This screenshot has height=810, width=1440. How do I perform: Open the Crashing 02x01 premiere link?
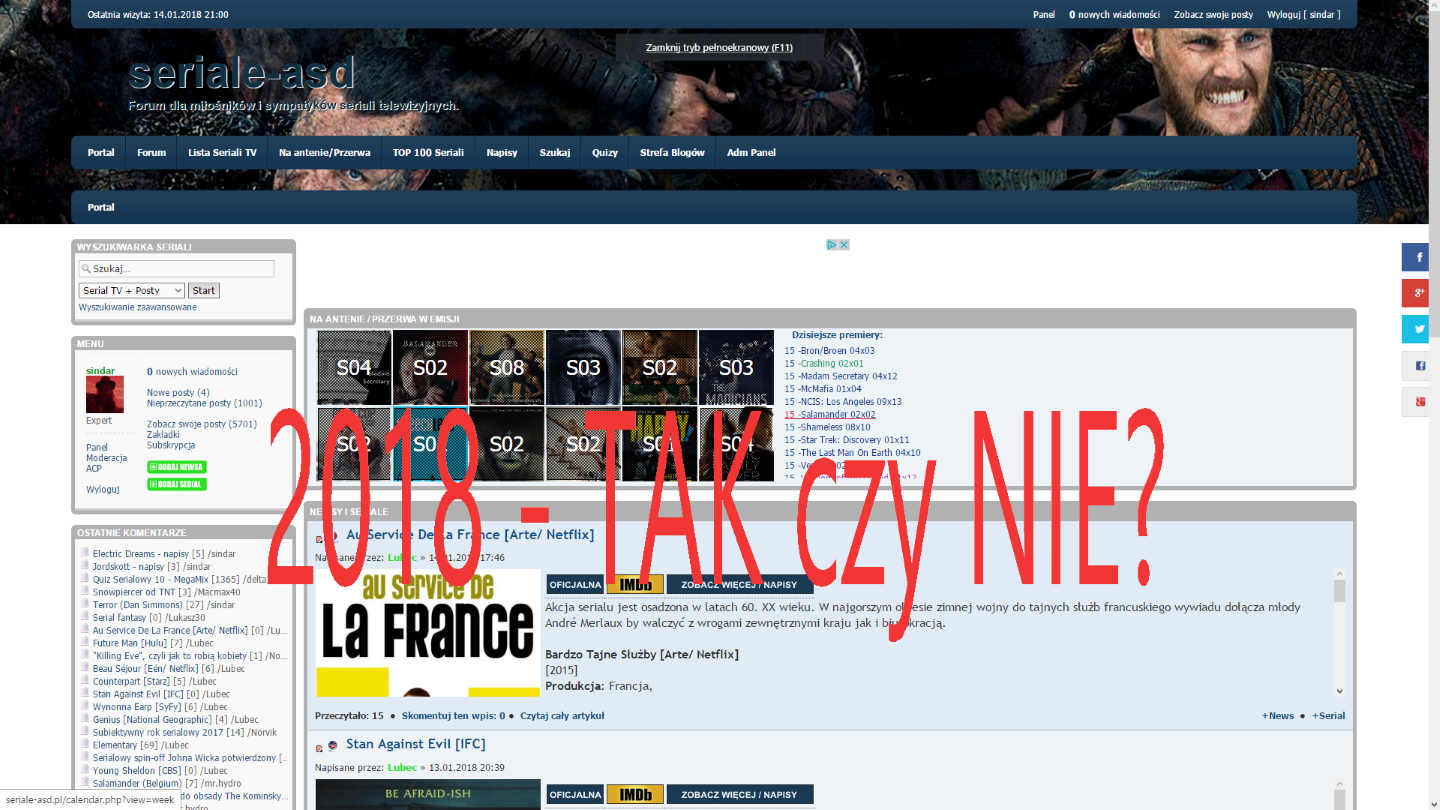831,364
